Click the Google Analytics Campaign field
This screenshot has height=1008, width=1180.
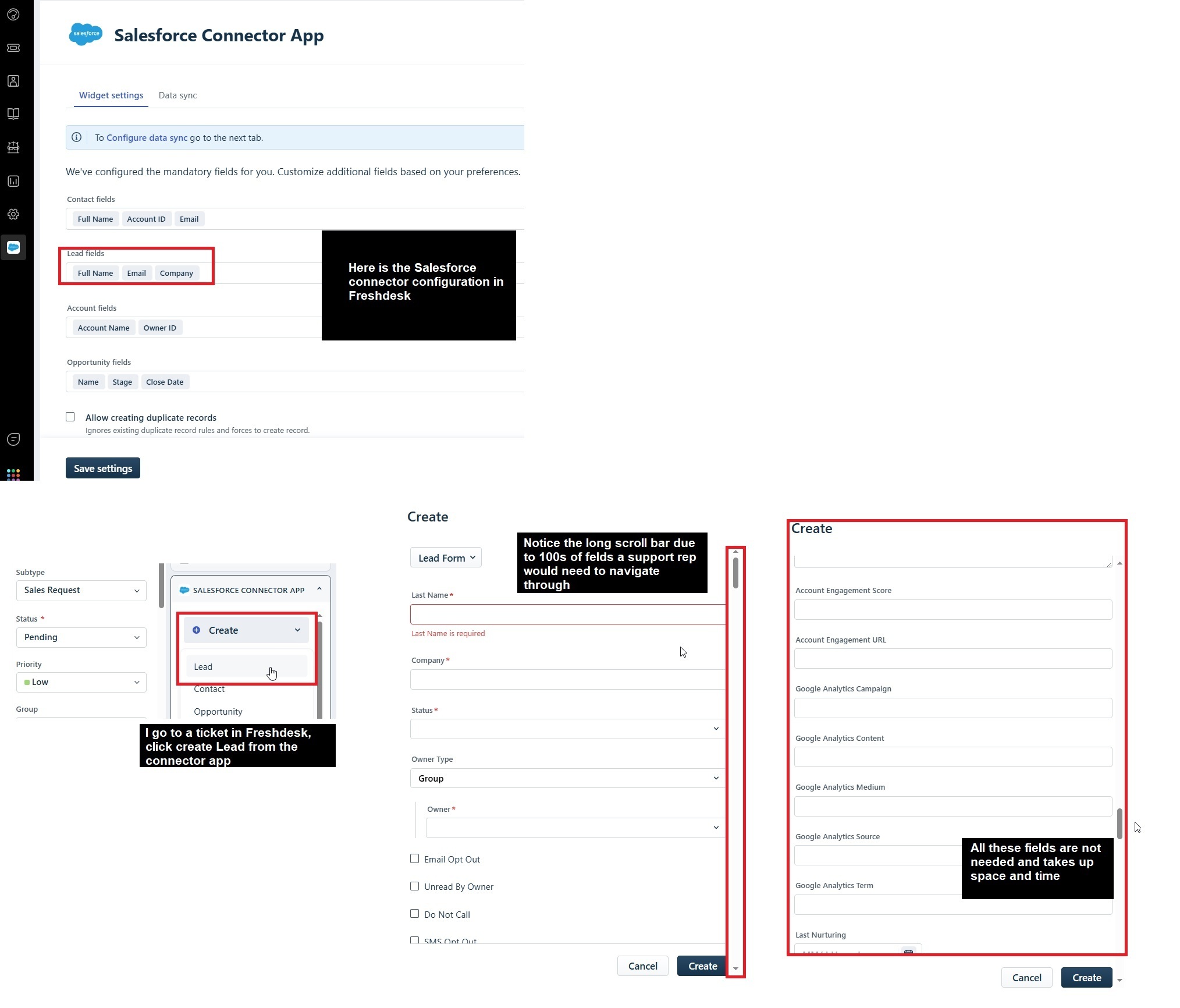953,708
